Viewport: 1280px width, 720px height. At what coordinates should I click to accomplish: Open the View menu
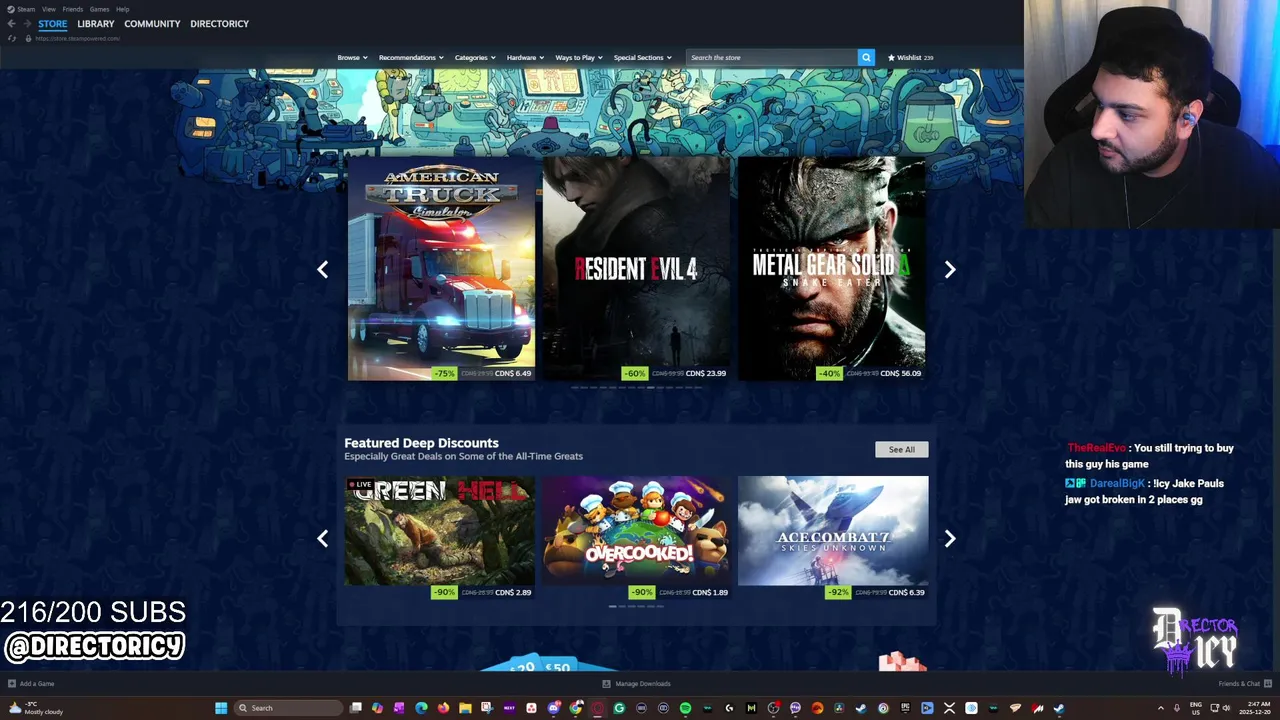[49, 9]
